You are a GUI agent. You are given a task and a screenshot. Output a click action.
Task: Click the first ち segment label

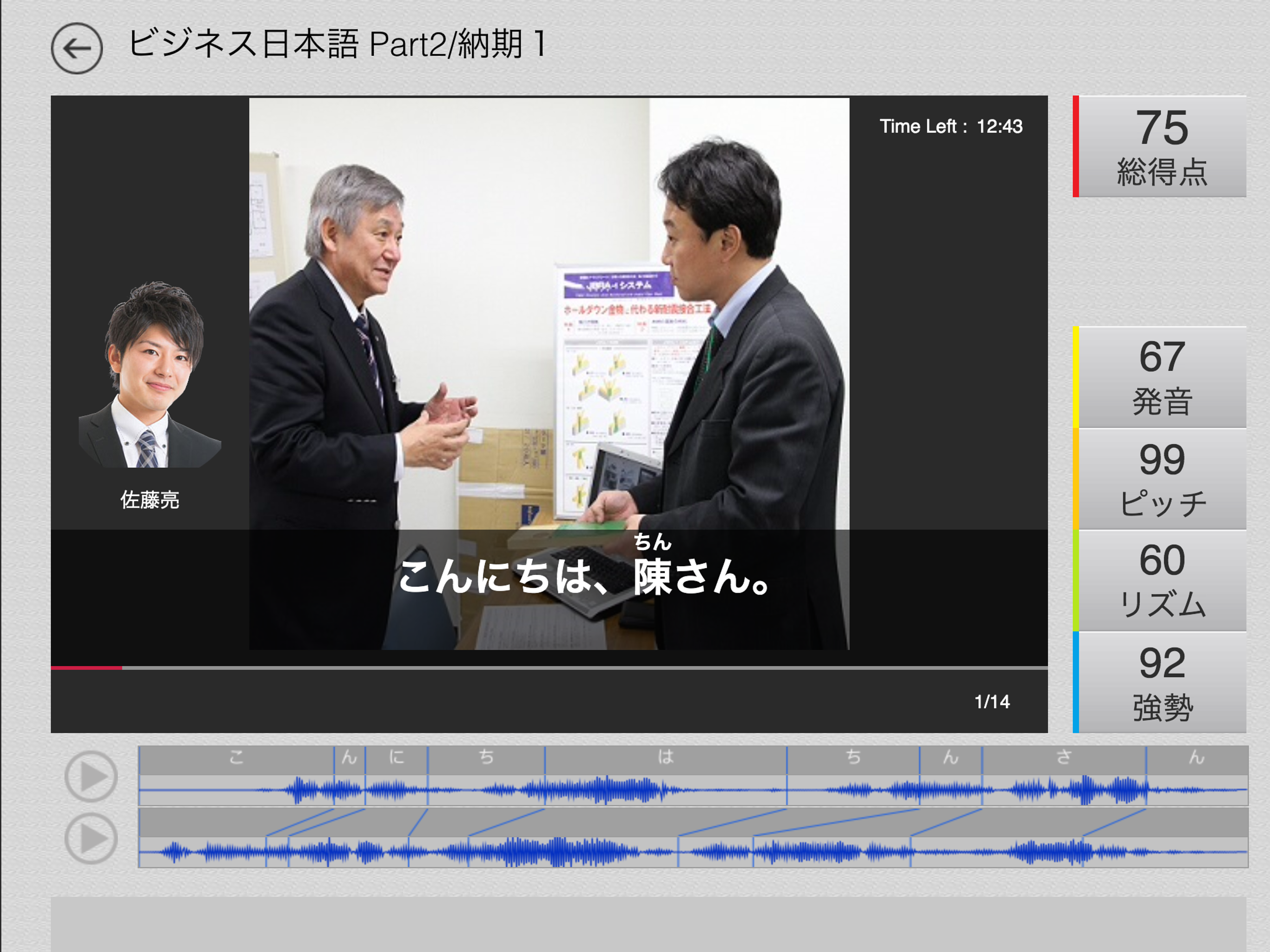click(x=486, y=758)
